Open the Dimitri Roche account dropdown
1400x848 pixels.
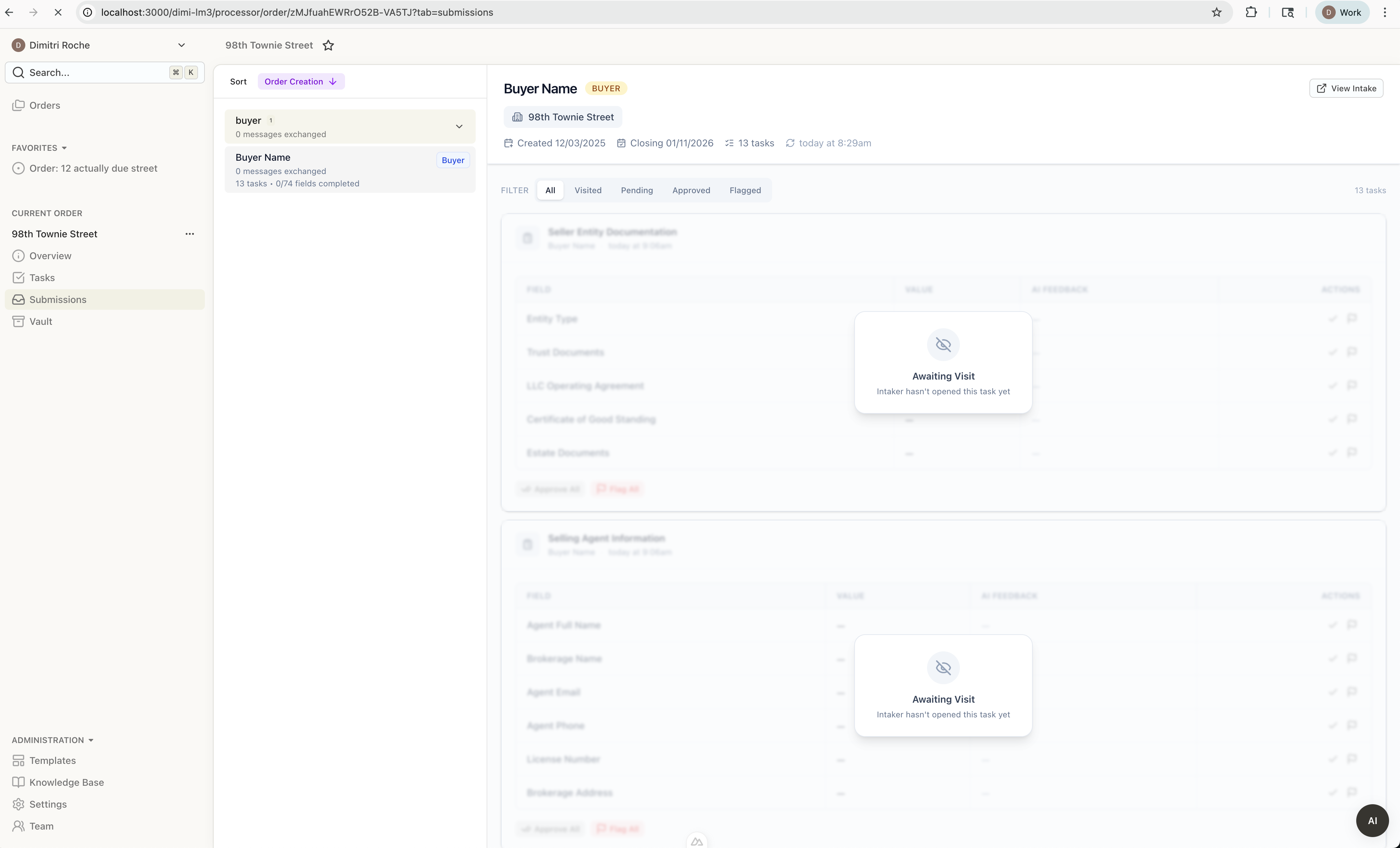(x=181, y=45)
